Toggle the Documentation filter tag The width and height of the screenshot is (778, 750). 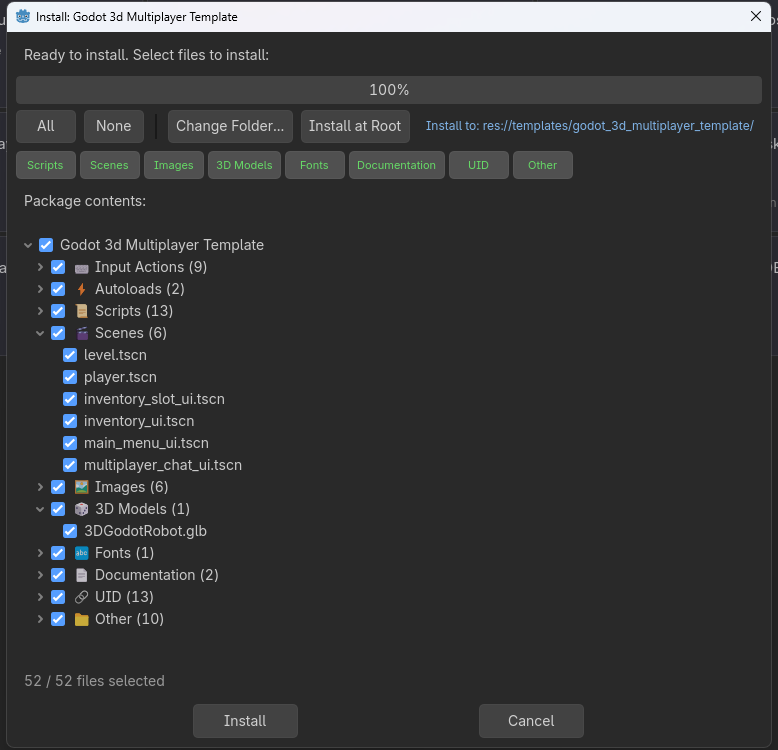tap(397, 165)
